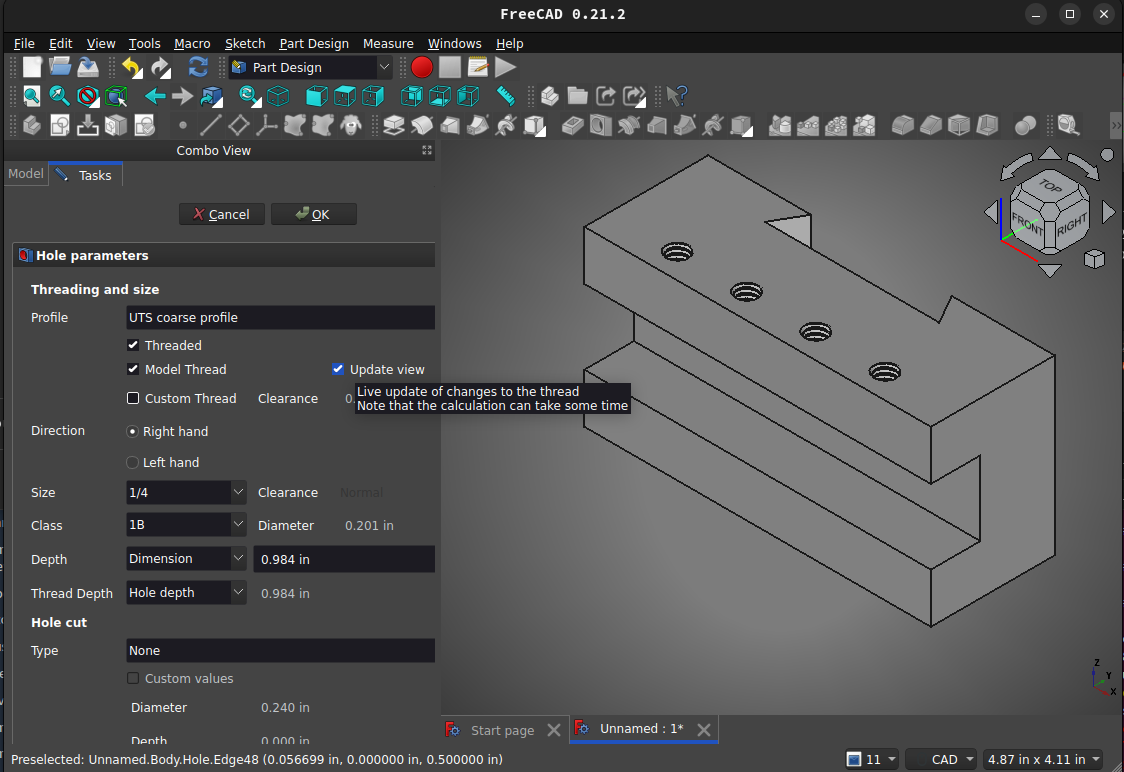Switch to Front view icon
The width and height of the screenshot is (1124, 772).
tap(317, 95)
